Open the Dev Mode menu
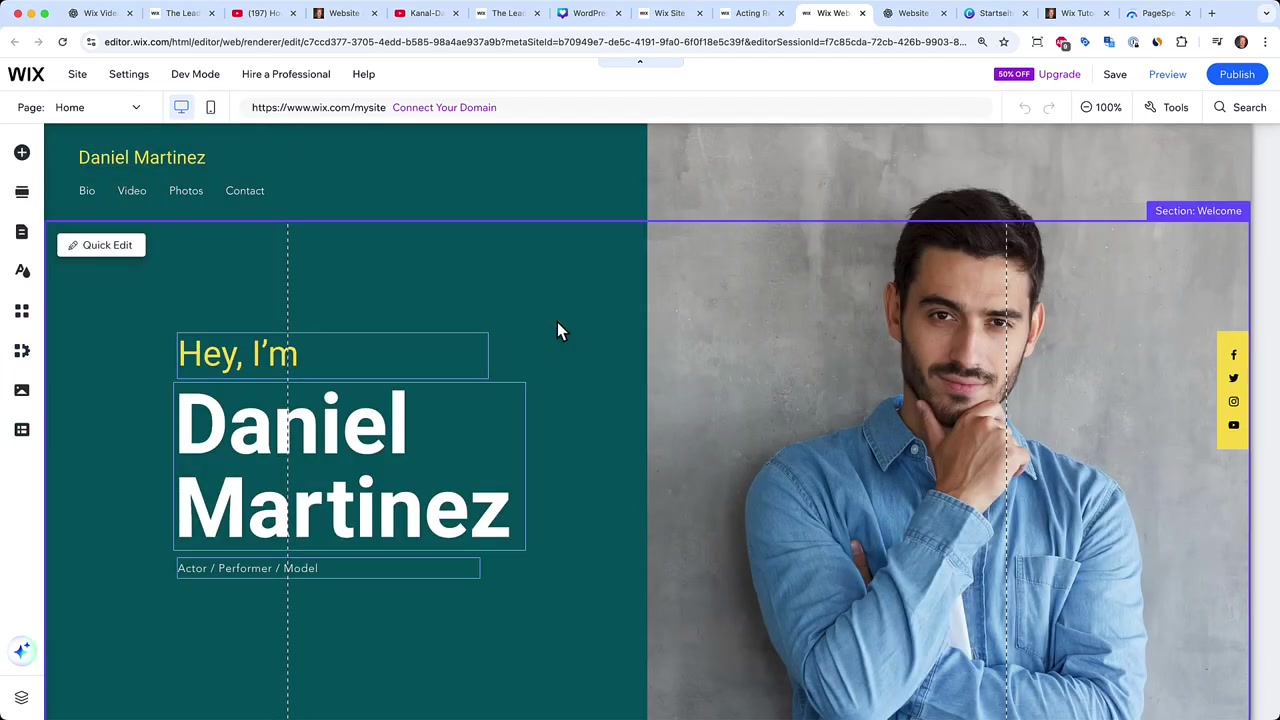 click(195, 74)
